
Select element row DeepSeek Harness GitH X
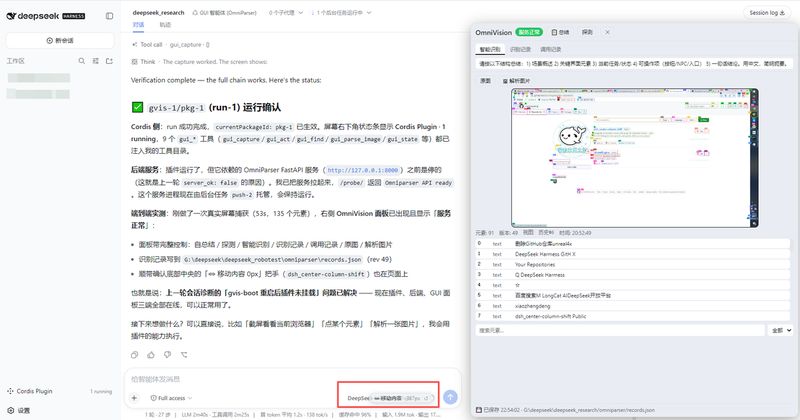coord(633,254)
